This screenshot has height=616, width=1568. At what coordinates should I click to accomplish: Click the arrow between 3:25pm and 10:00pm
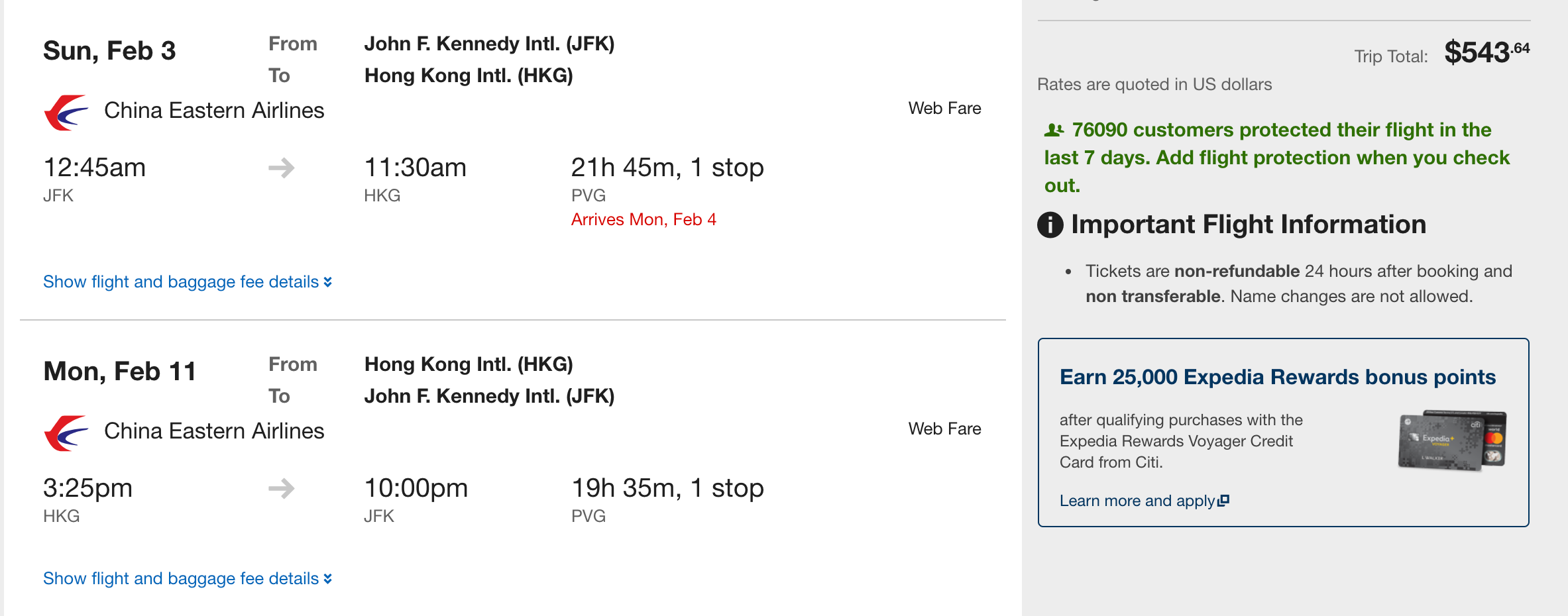click(282, 489)
